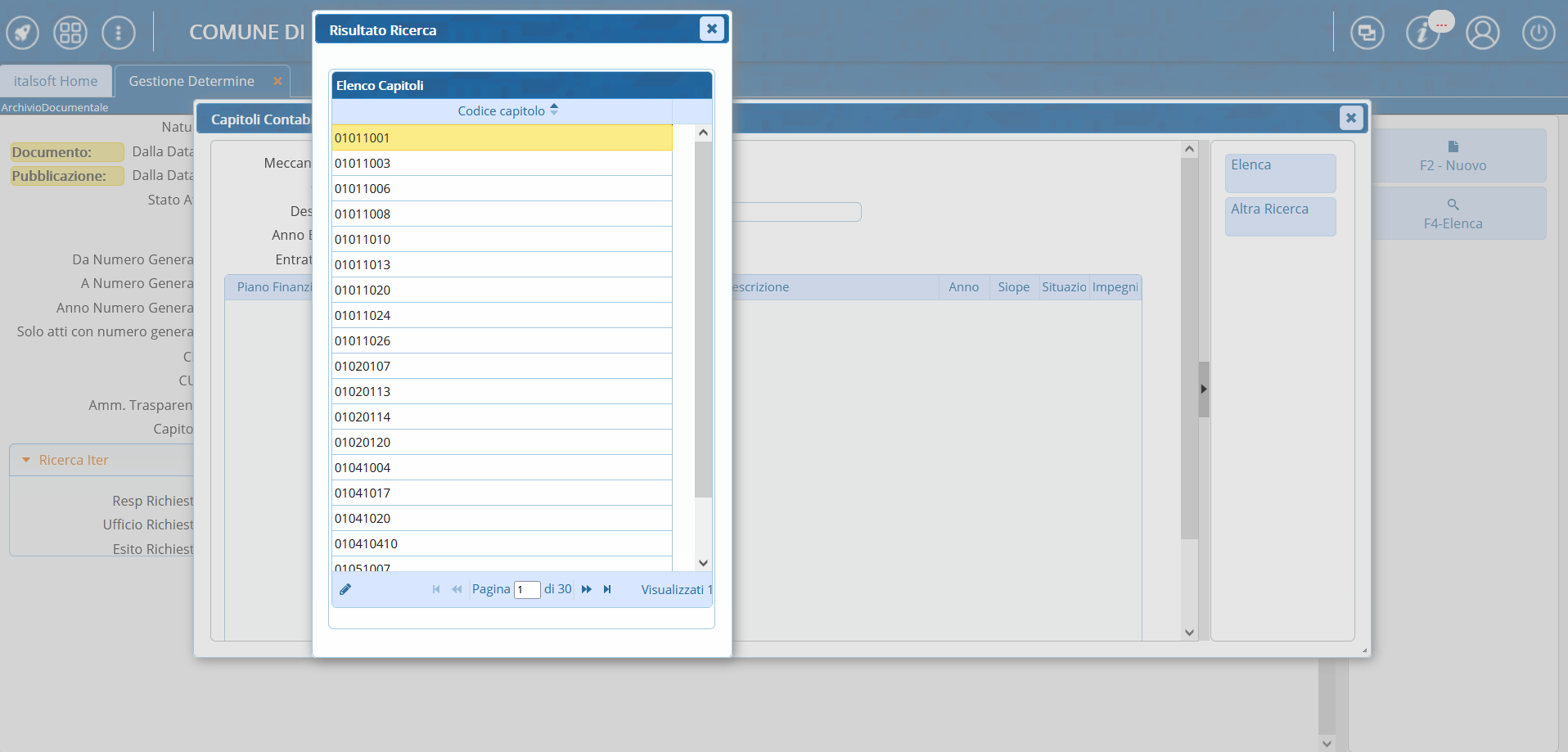Collapse the Ricerca Iter section
The image size is (1568, 752).
(27, 460)
